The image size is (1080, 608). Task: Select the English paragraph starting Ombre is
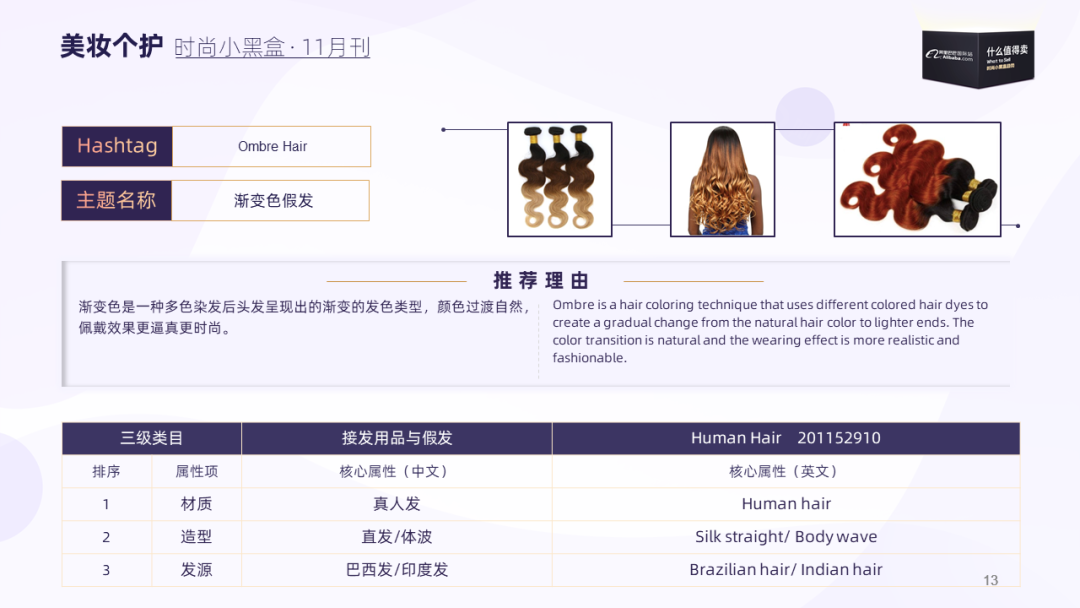coord(770,331)
